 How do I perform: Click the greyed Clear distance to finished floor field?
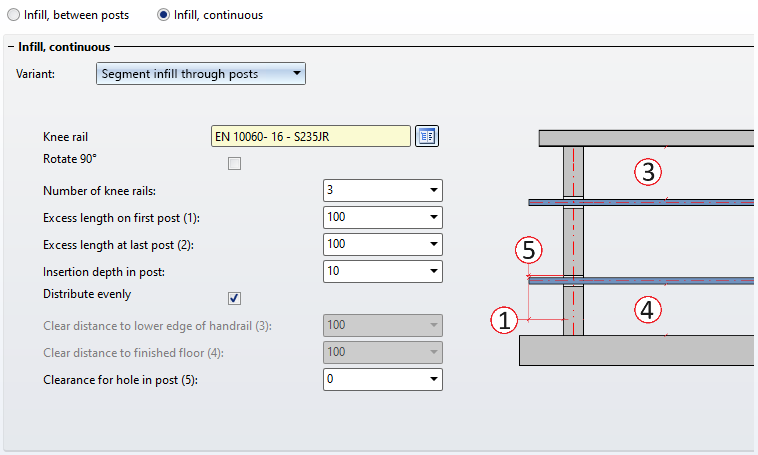(383, 352)
